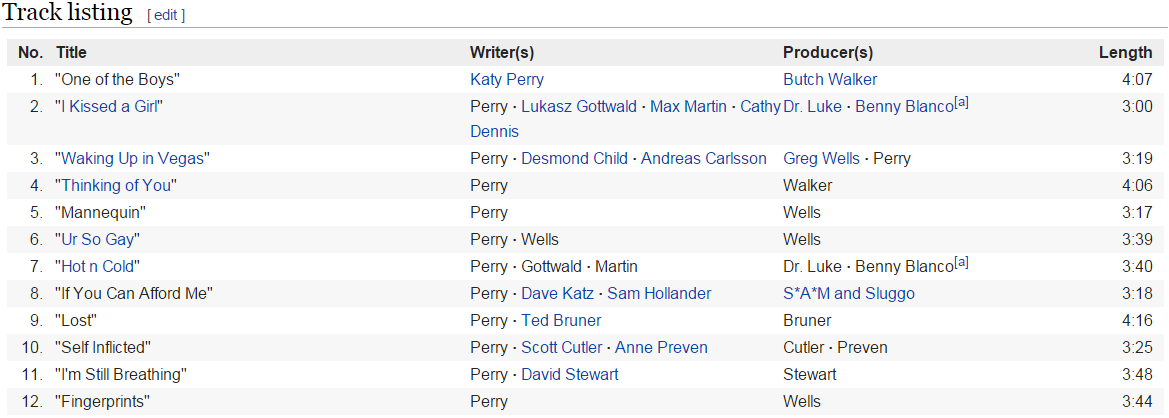Open the Butch Walker producer link
This screenshot has width=1169, height=418.
831,80
